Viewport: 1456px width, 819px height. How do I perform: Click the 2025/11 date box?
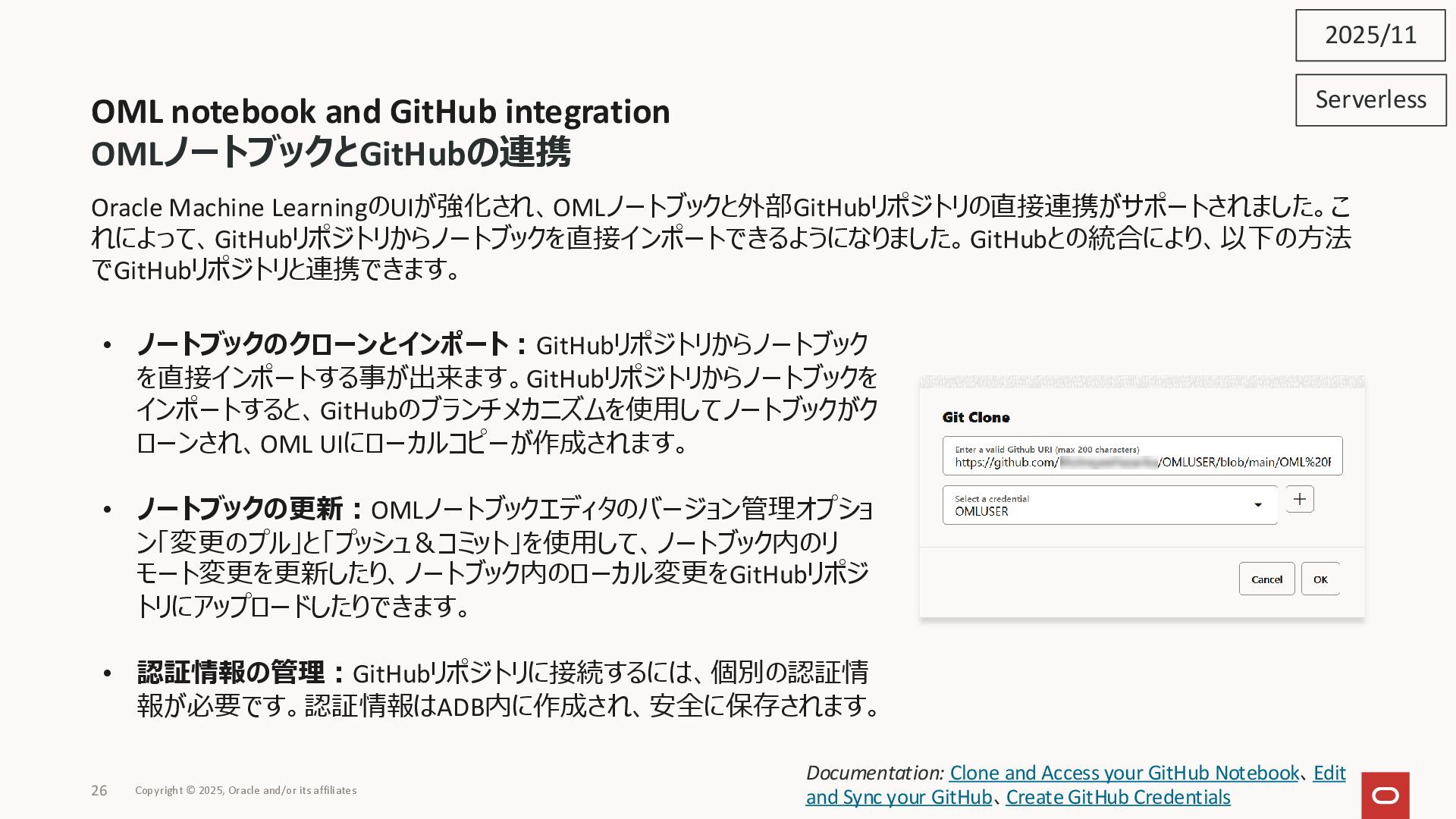[x=1370, y=35]
